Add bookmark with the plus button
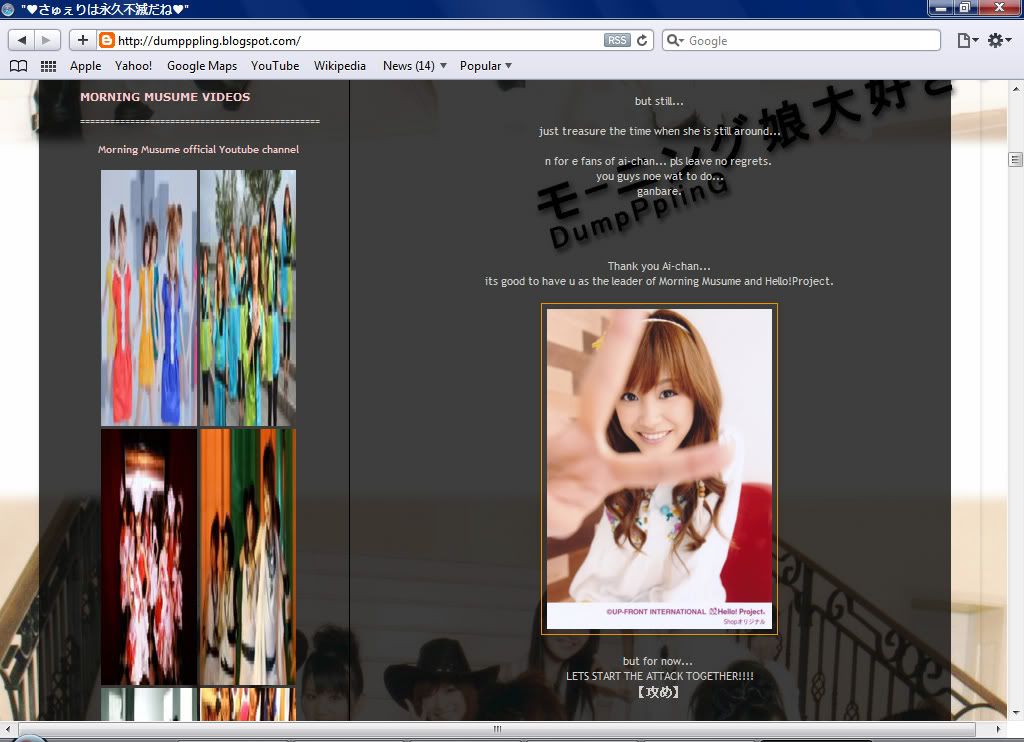The image size is (1024, 742). coord(83,40)
